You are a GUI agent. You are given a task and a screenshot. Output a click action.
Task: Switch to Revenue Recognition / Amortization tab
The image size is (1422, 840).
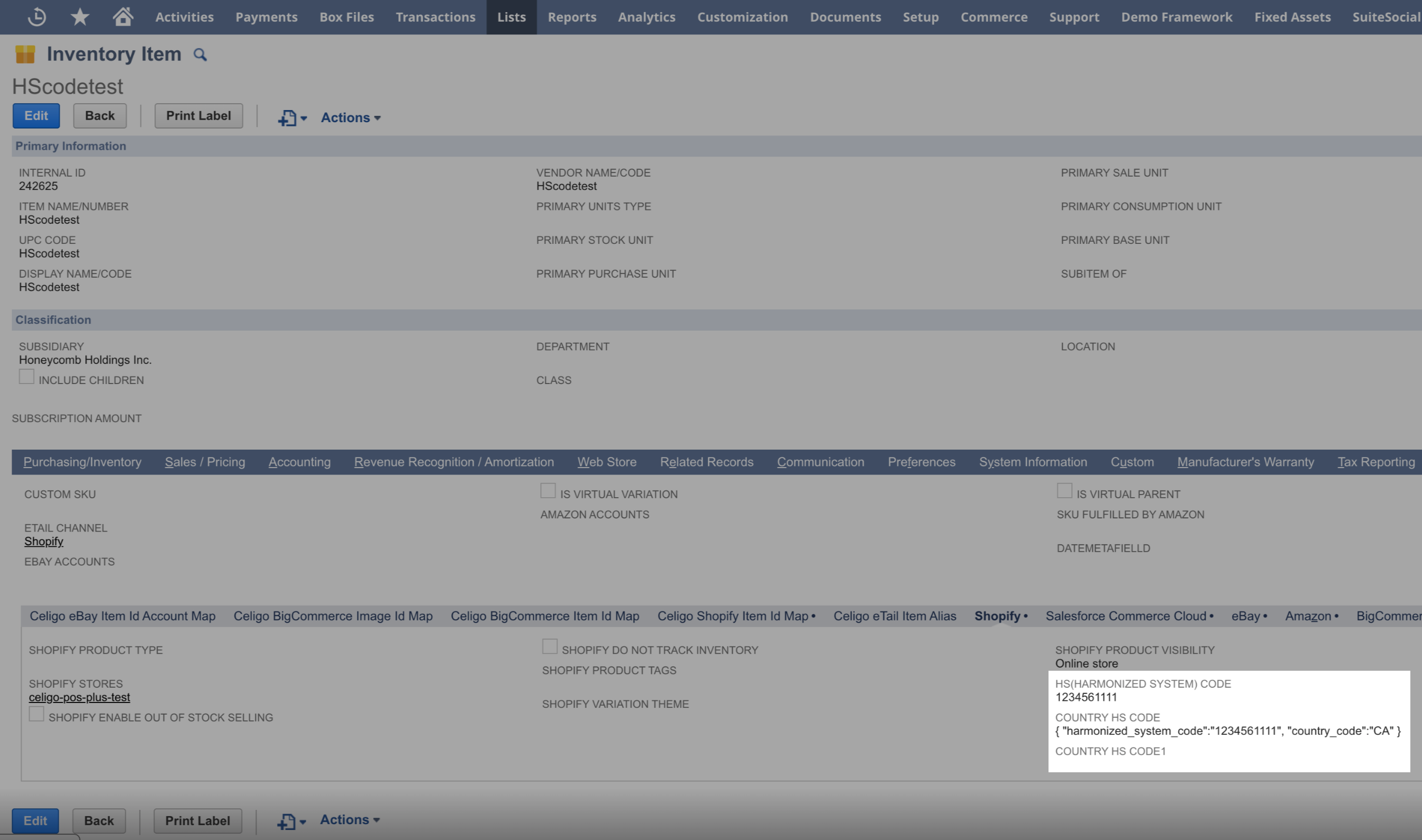coord(454,462)
